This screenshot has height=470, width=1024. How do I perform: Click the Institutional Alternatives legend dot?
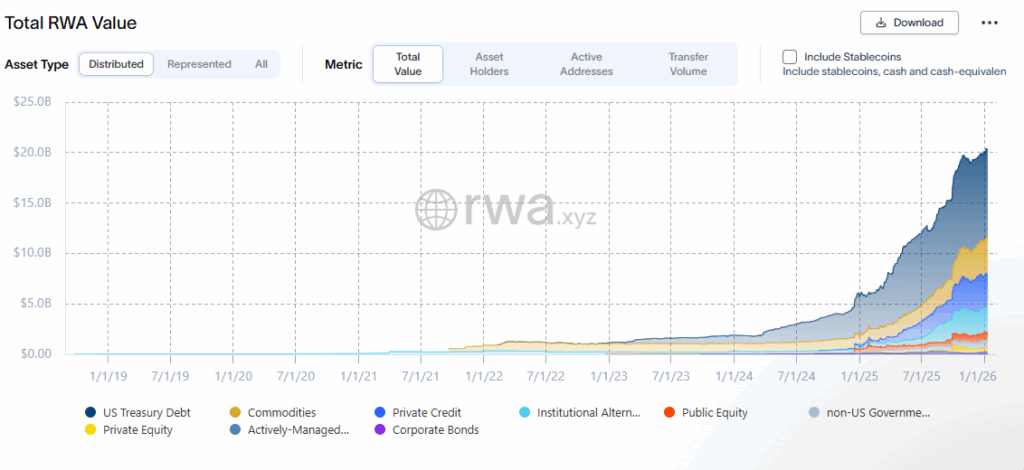tap(526, 412)
